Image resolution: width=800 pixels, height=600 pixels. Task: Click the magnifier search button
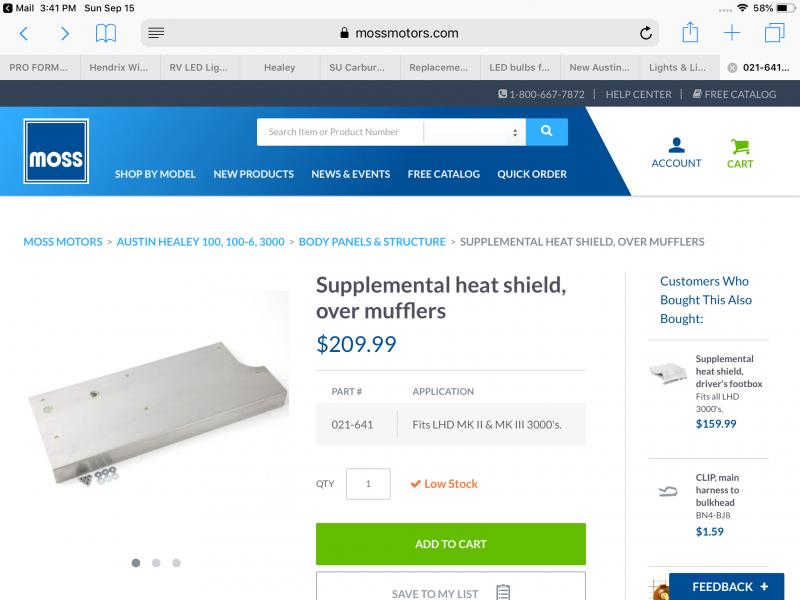point(546,132)
